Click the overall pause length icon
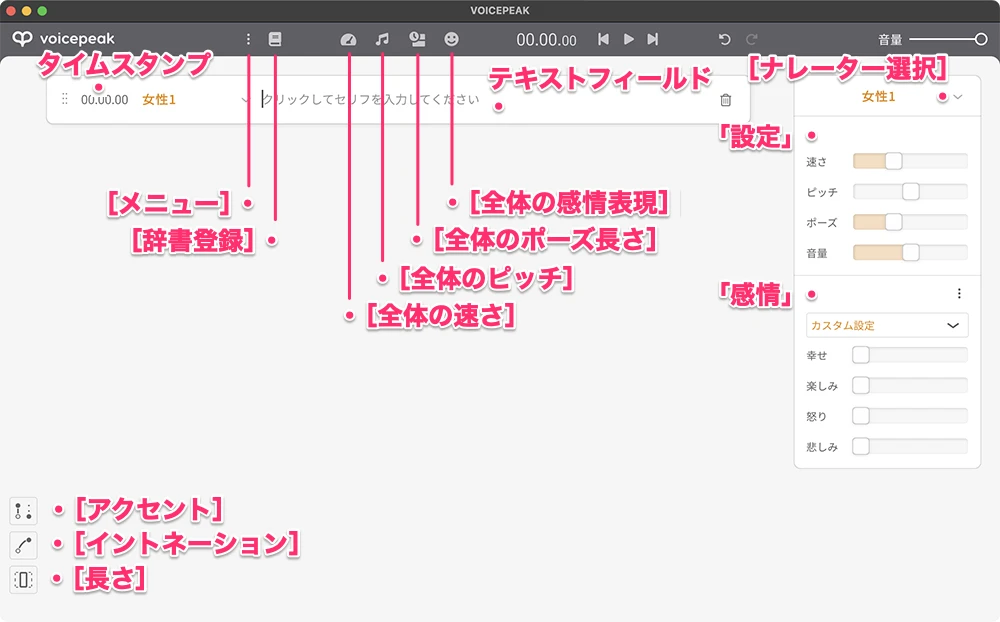Image resolution: width=1000 pixels, height=622 pixels. (418, 40)
